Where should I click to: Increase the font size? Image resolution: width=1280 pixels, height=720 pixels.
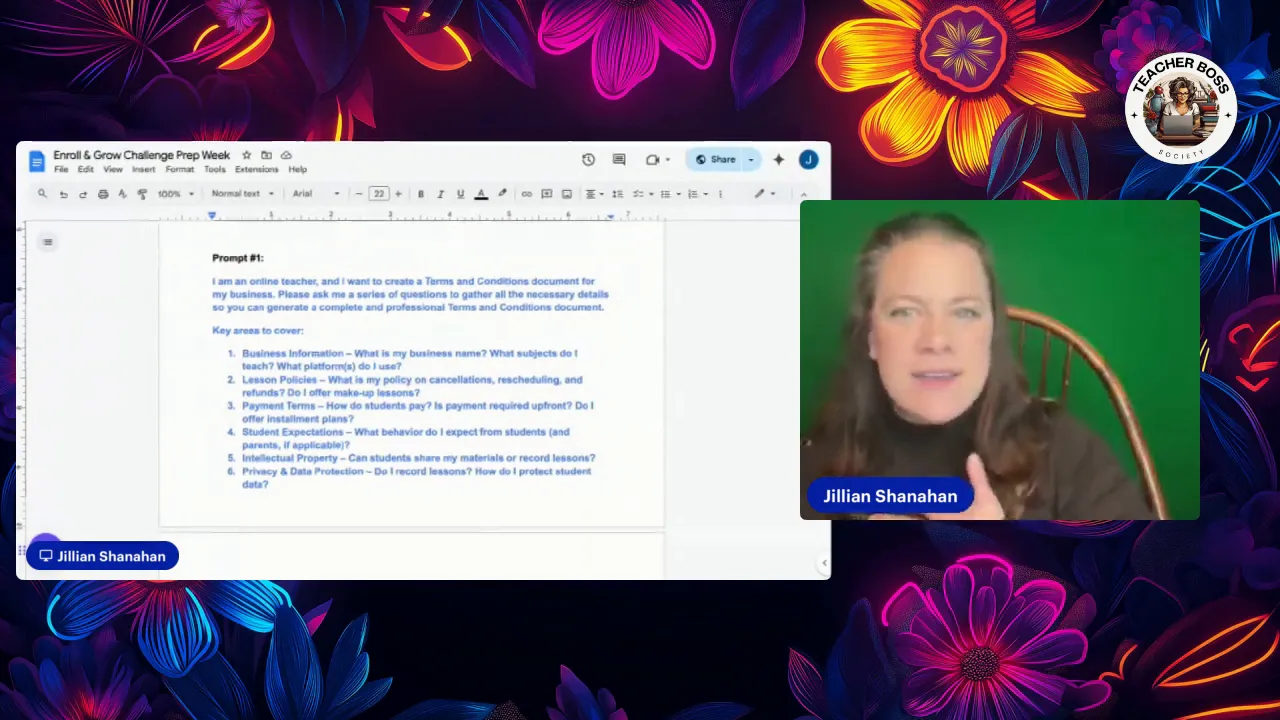pyautogui.click(x=398, y=194)
